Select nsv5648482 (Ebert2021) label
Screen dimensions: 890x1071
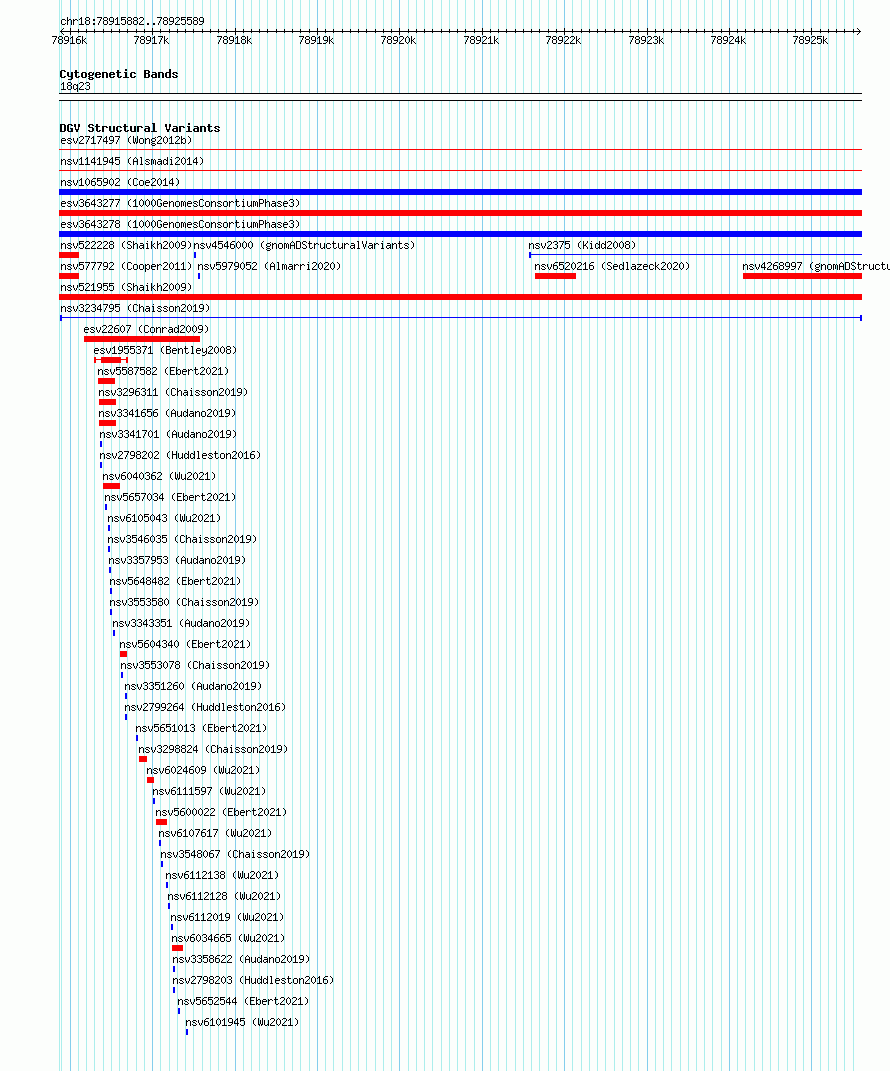tap(176, 582)
